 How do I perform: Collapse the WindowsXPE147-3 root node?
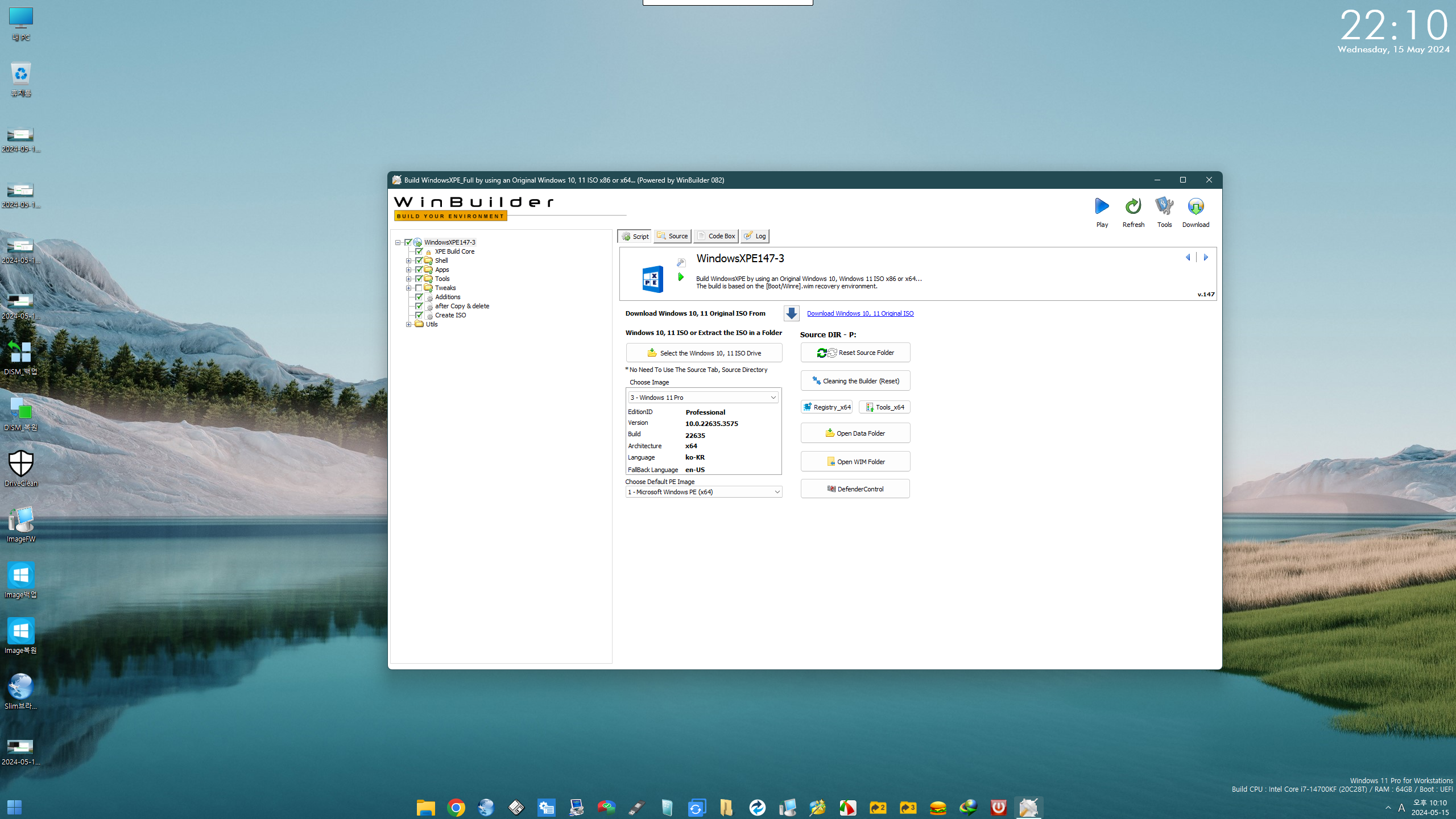pos(398,242)
